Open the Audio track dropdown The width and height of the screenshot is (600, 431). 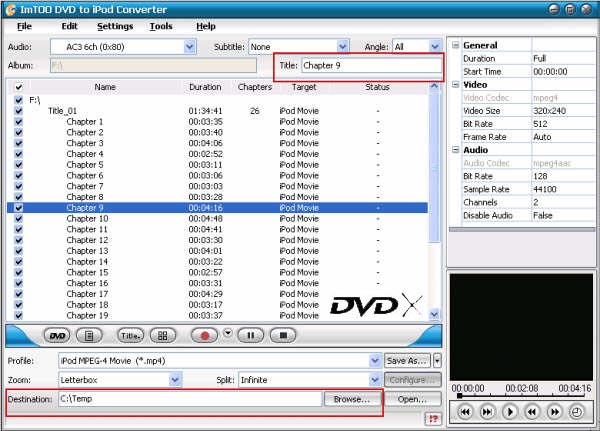(190, 47)
